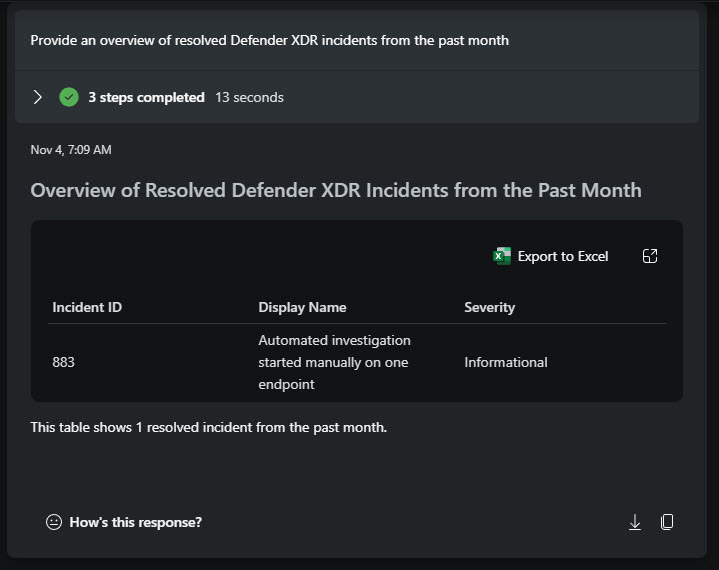Open How's this response feedback

[x=135, y=522]
